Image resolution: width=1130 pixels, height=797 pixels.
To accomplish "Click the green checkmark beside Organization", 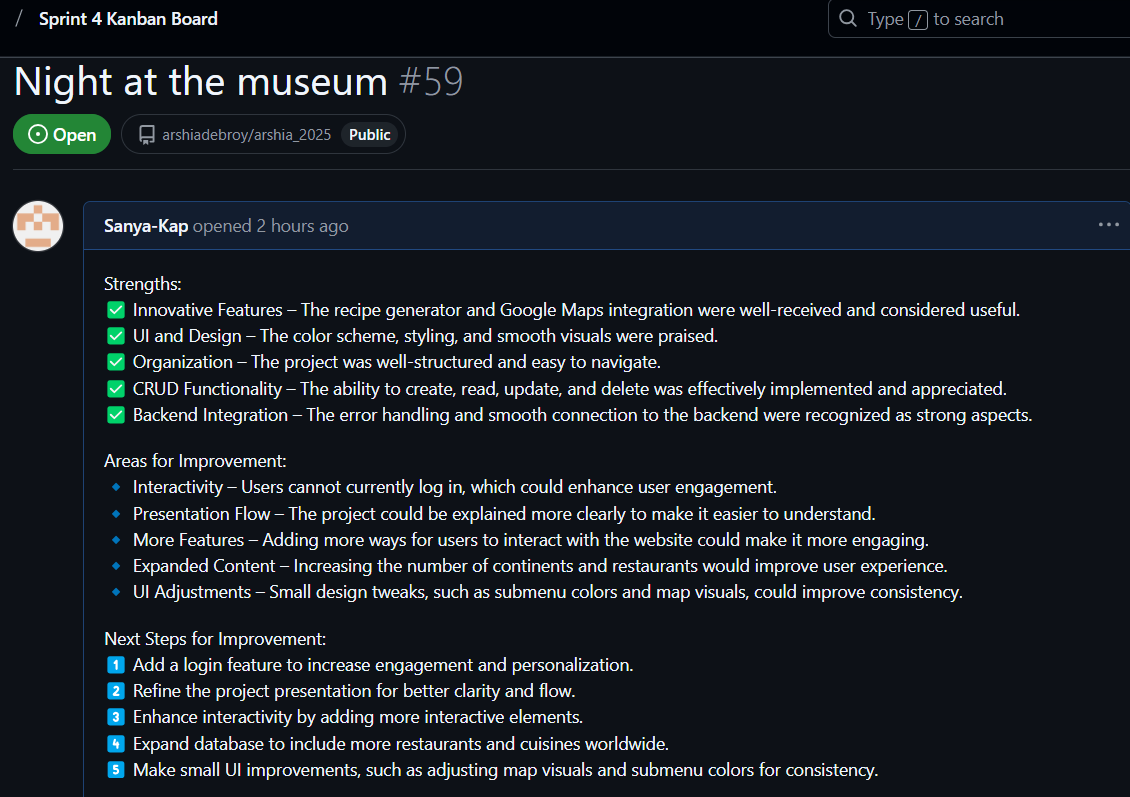I will 116,362.
